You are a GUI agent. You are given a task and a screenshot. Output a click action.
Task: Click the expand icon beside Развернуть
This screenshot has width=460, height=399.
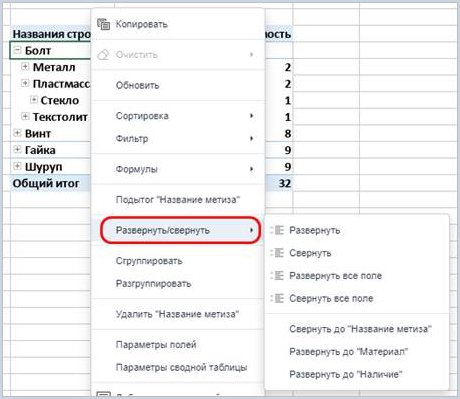click(x=277, y=230)
